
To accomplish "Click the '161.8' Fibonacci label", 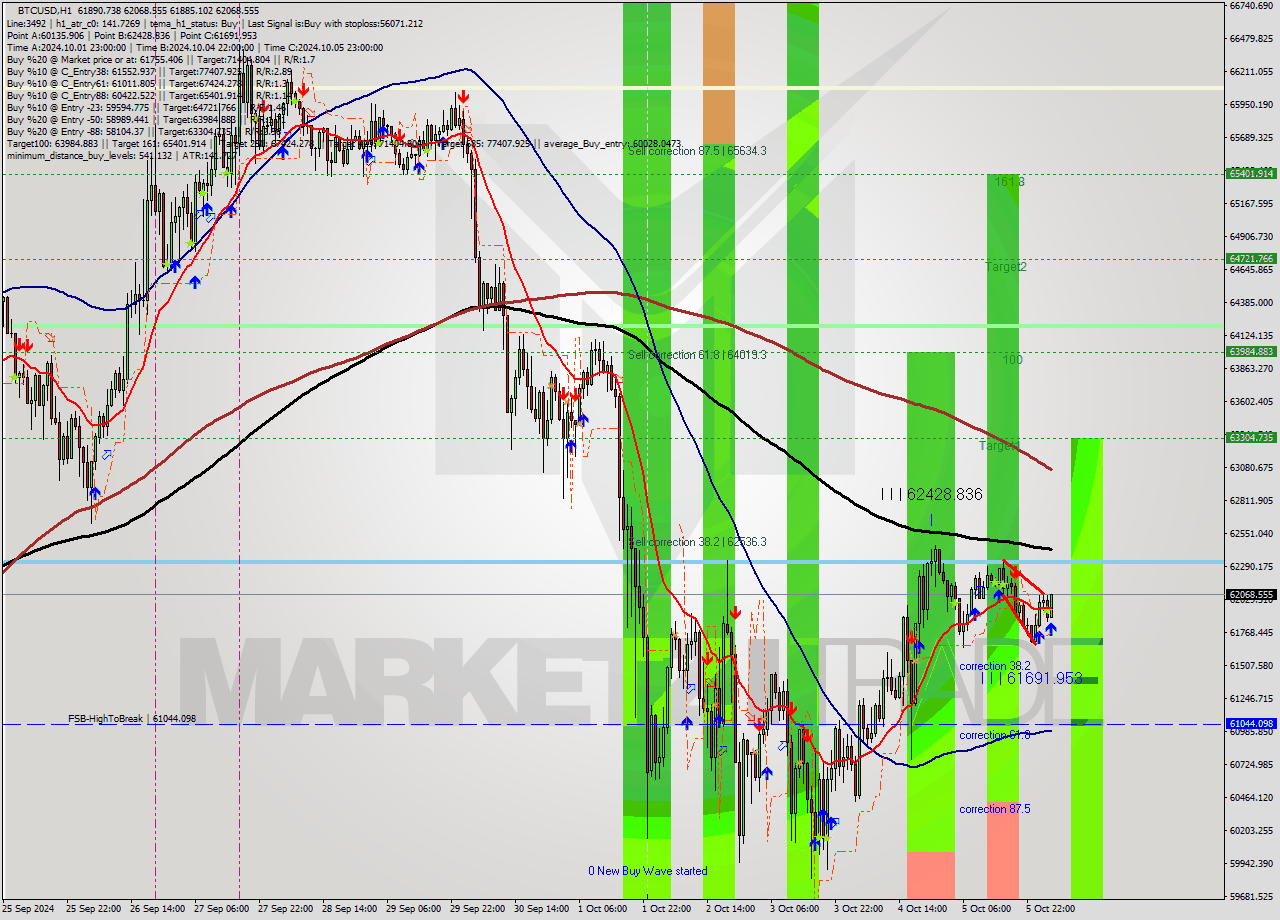I will [x=1010, y=182].
